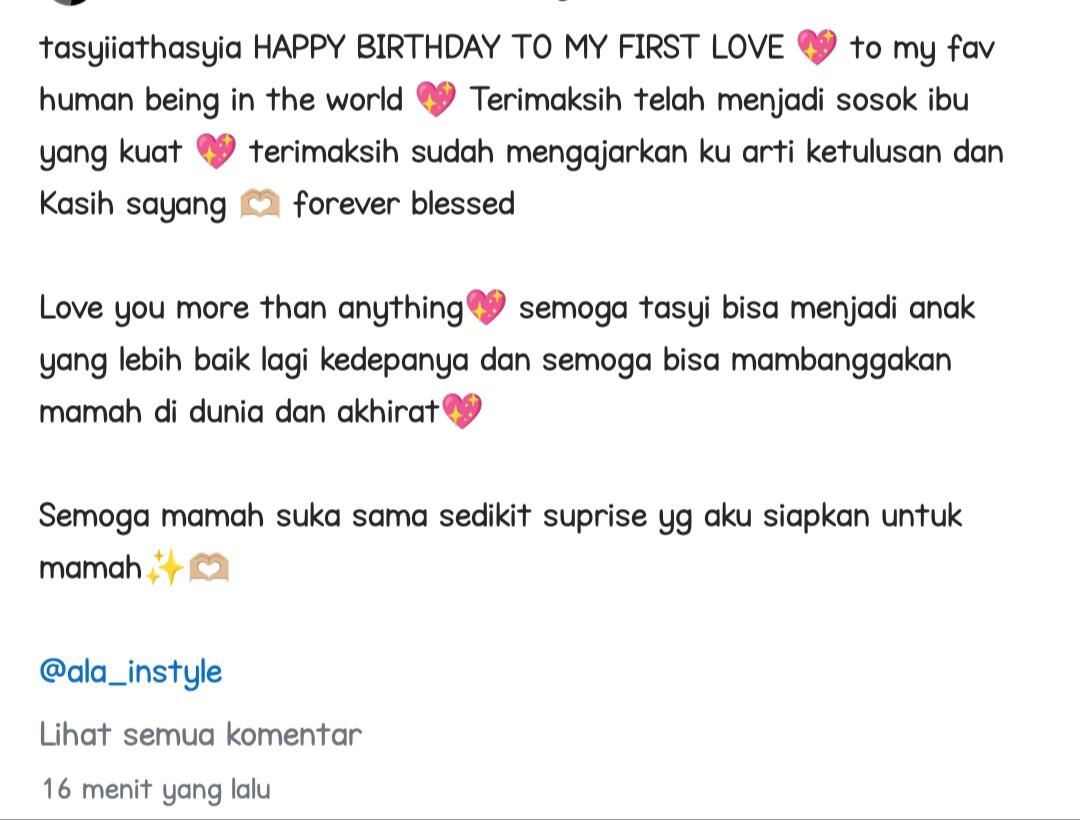The image size is (1080, 820).
Task: Click the "human being in the world" text
Action: (x=220, y=100)
